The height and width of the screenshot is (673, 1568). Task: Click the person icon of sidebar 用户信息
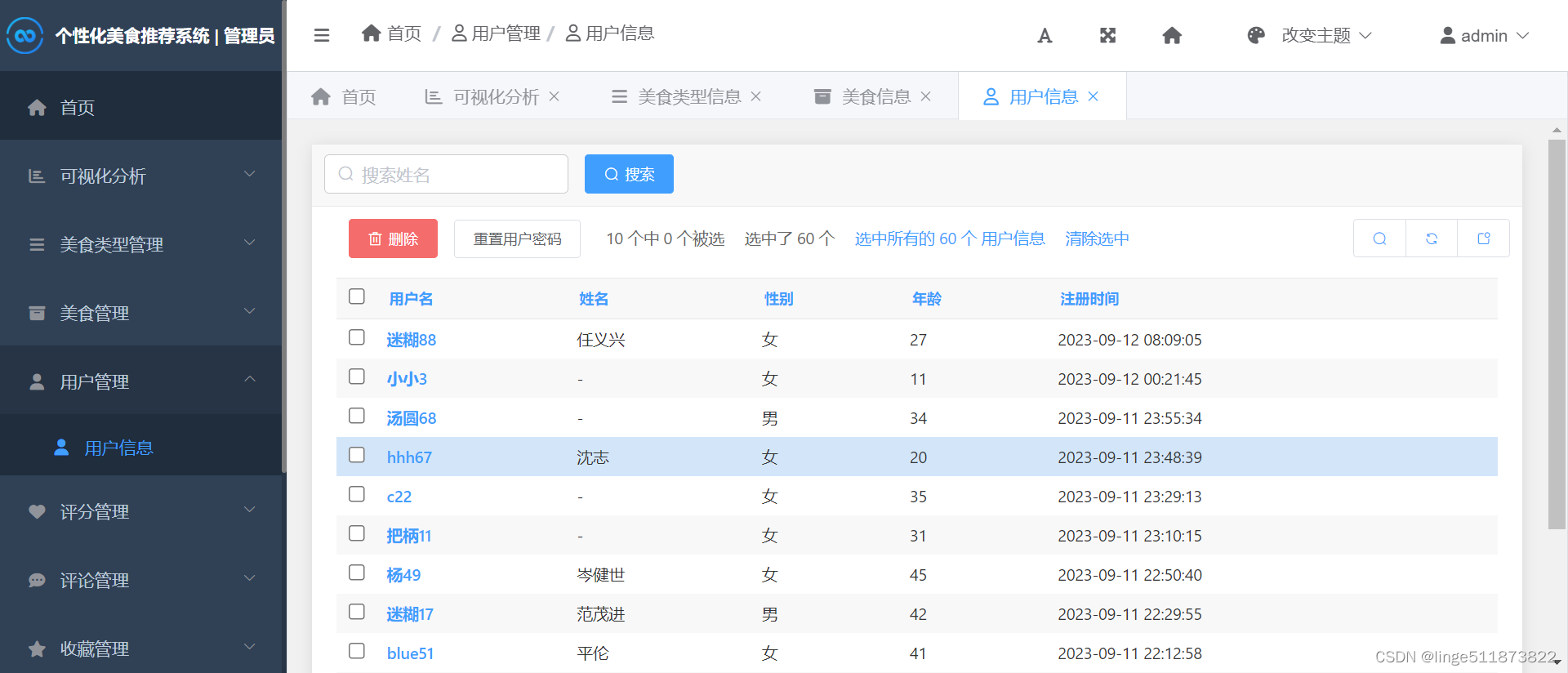61,448
